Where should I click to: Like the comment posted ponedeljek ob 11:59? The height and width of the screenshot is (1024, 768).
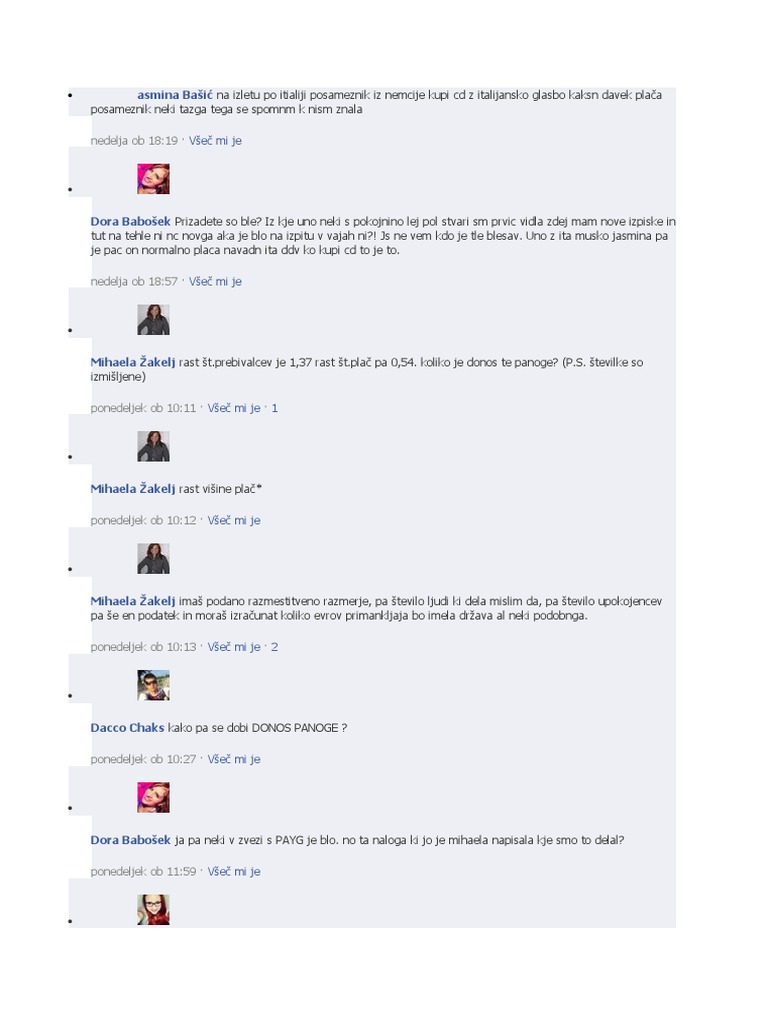coord(234,872)
